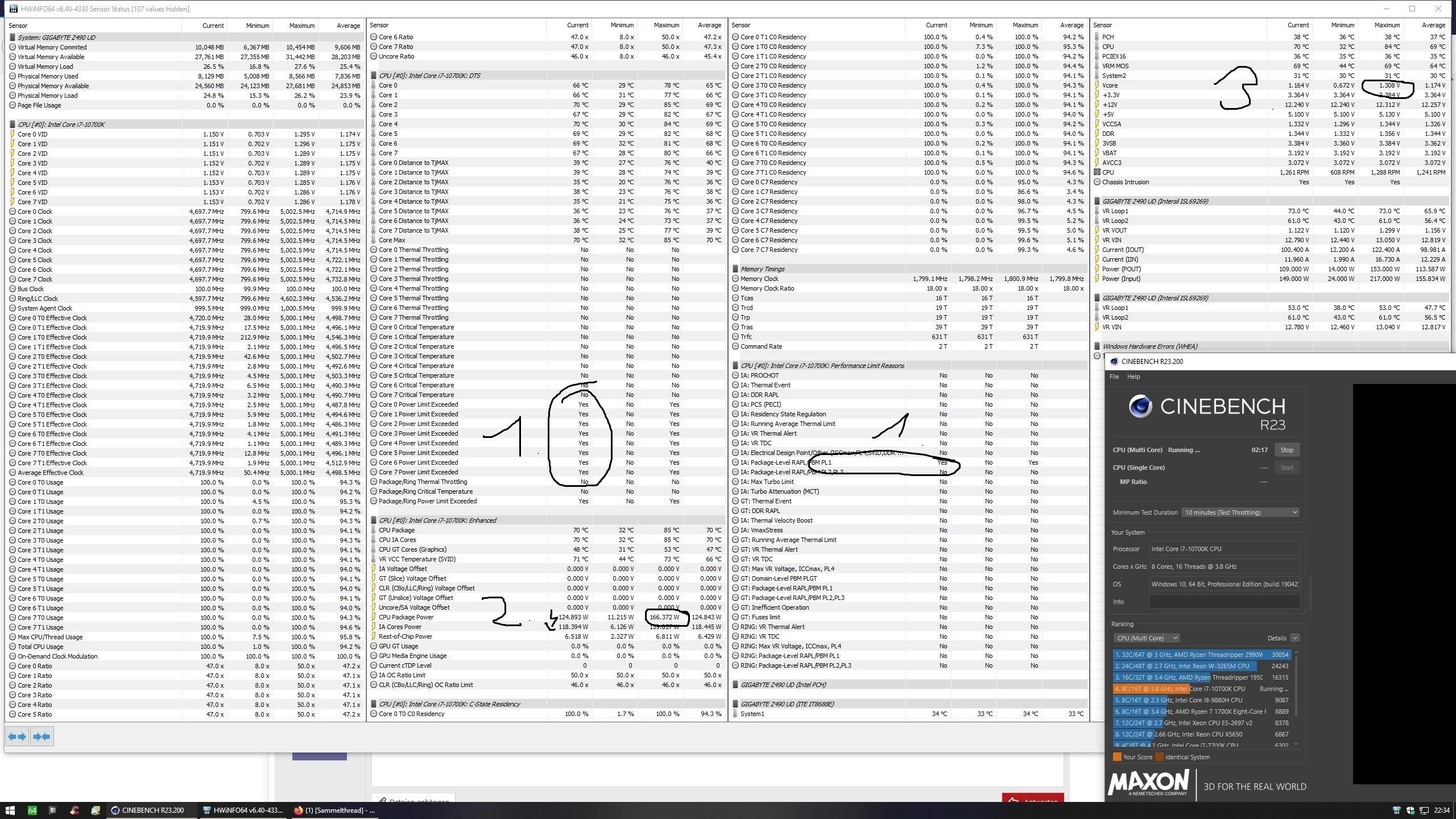The width and height of the screenshot is (1456, 819).
Task: Select the Power (Input) sensor row
Action: tap(1270, 279)
